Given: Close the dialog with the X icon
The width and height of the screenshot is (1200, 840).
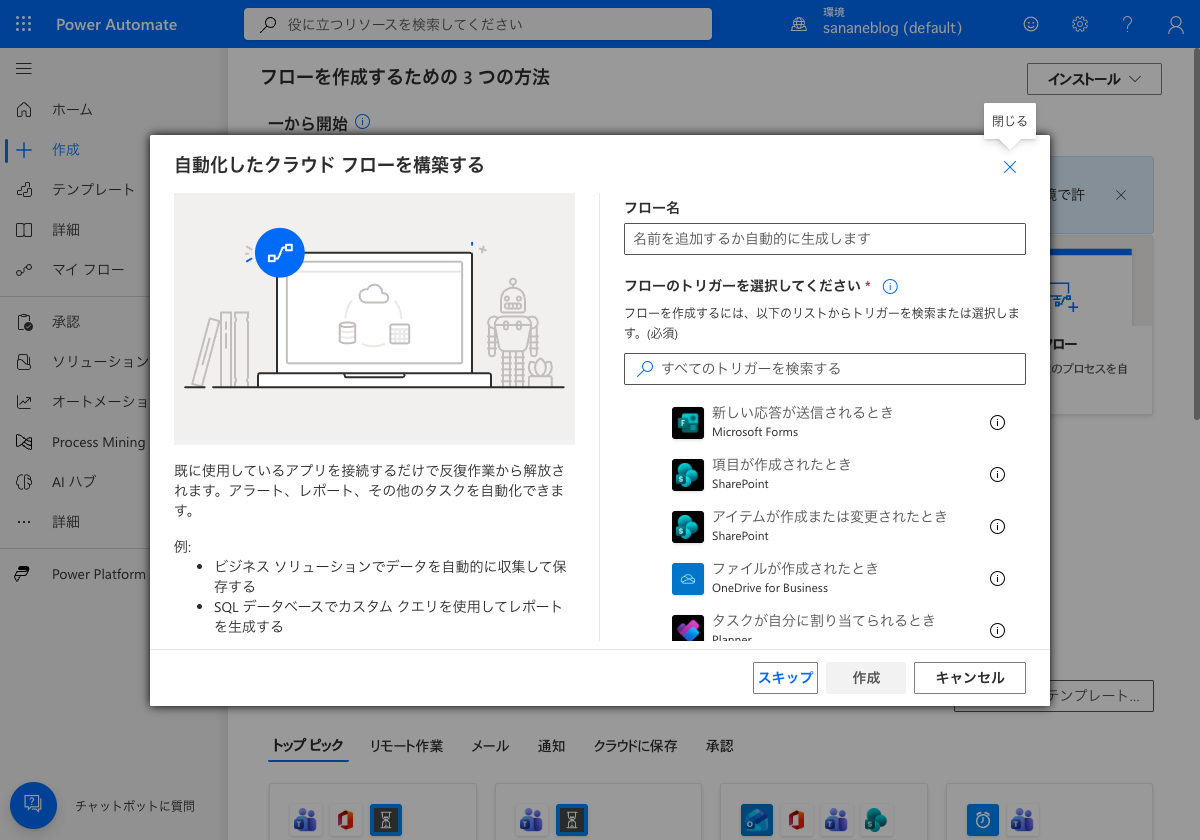Looking at the screenshot, I should point(1010,167).
